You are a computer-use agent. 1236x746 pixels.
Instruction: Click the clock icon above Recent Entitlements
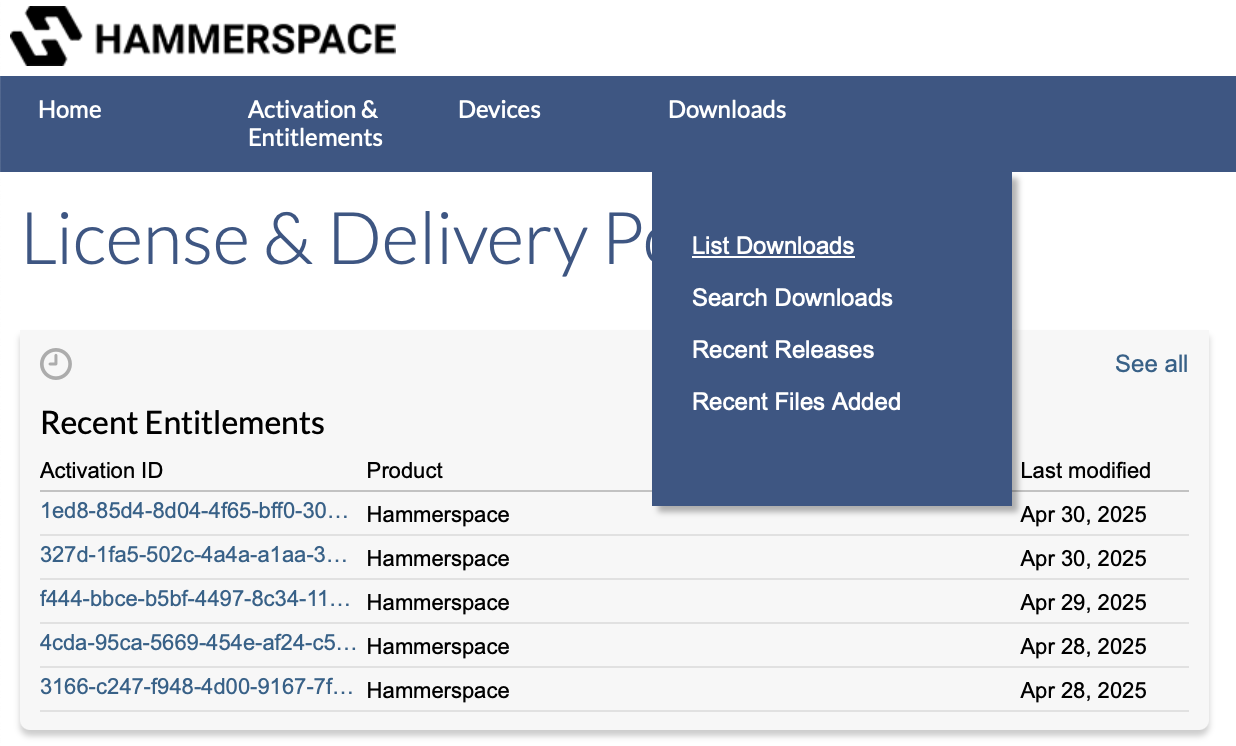pos(56,364)
